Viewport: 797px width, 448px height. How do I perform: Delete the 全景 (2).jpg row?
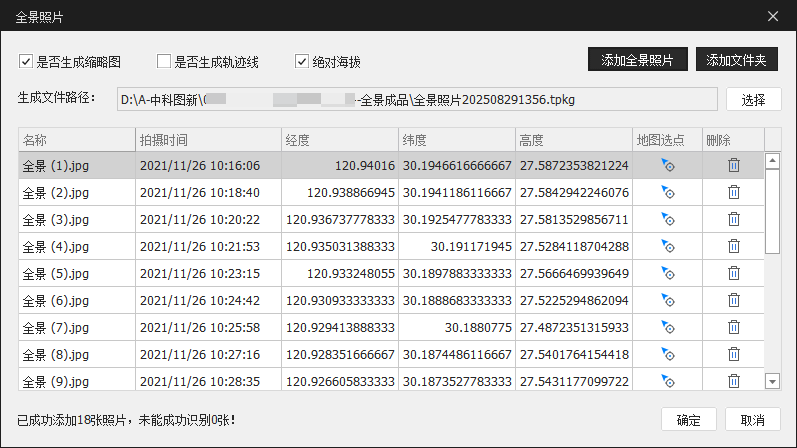click(733, 193)
